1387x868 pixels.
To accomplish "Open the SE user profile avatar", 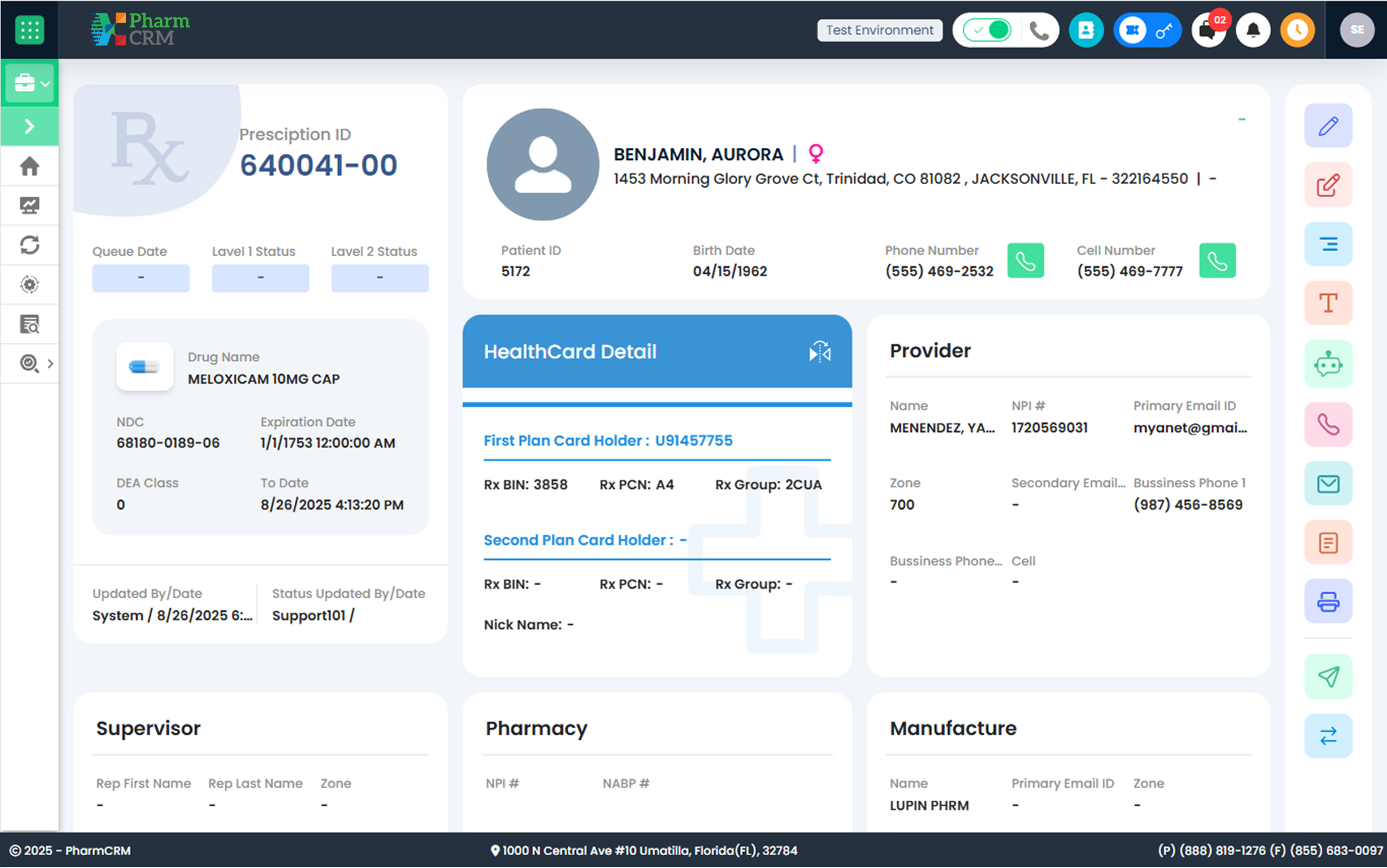I will point(1357,30).
